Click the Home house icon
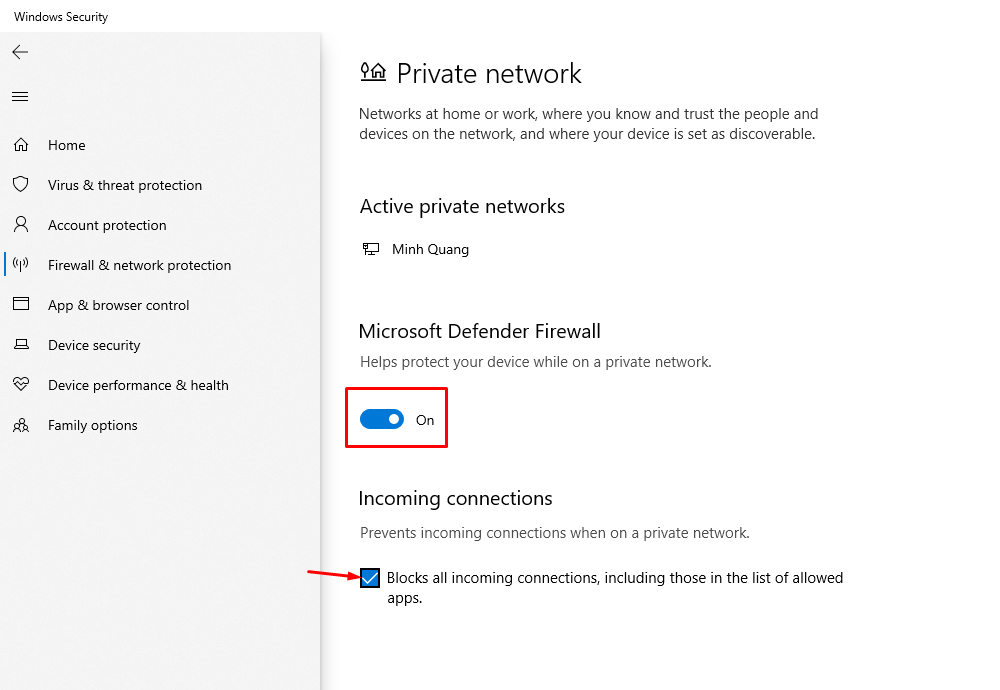The width and height of the screenshot is (1000, 690). pyautogui.click(x=21, y=145)
